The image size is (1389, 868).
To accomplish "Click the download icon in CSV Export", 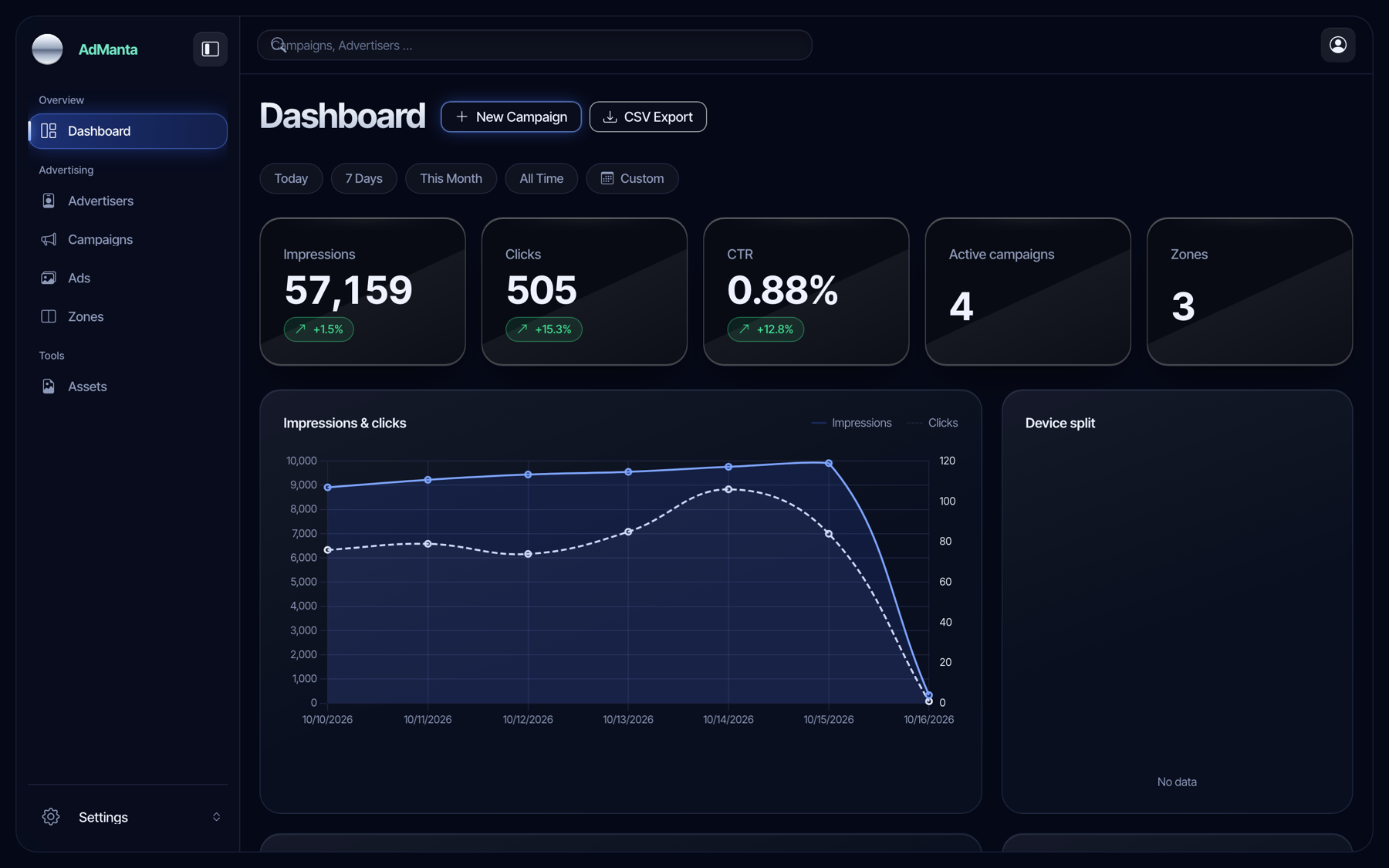I will click(610, 117).
